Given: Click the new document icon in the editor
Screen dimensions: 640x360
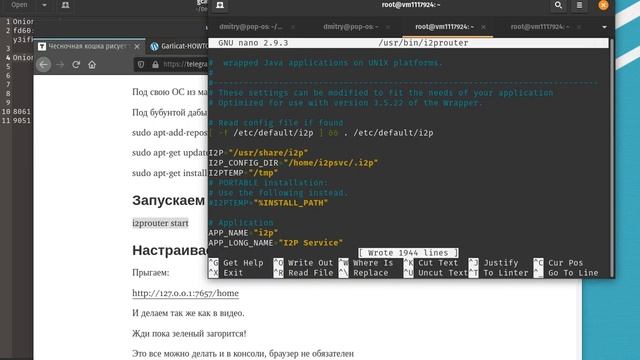Looking at the screenshot, I should coord(65,5).
